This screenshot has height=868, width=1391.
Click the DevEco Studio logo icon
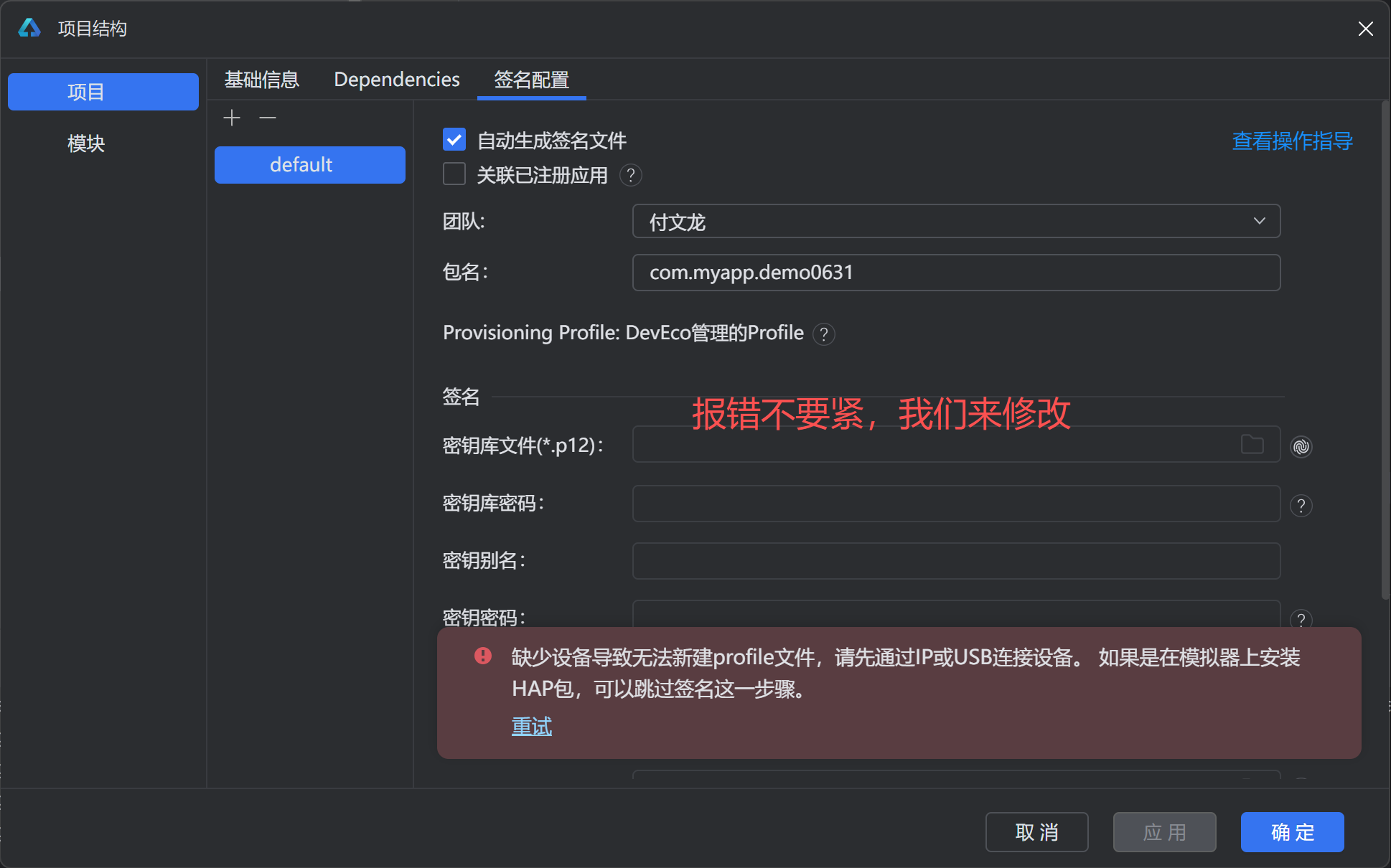[x=29, y=28]
